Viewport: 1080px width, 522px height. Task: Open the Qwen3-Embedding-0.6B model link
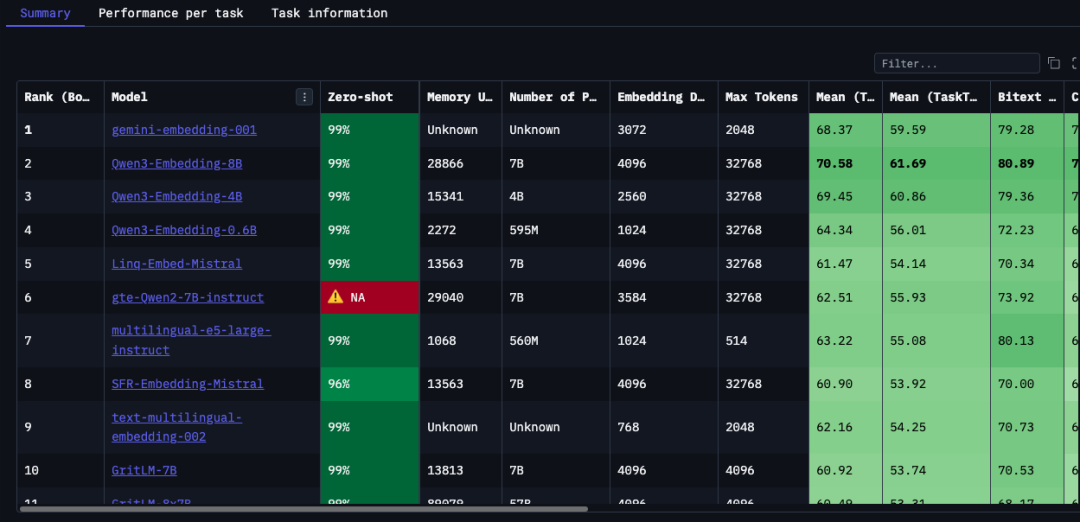(x=184, y=230)
